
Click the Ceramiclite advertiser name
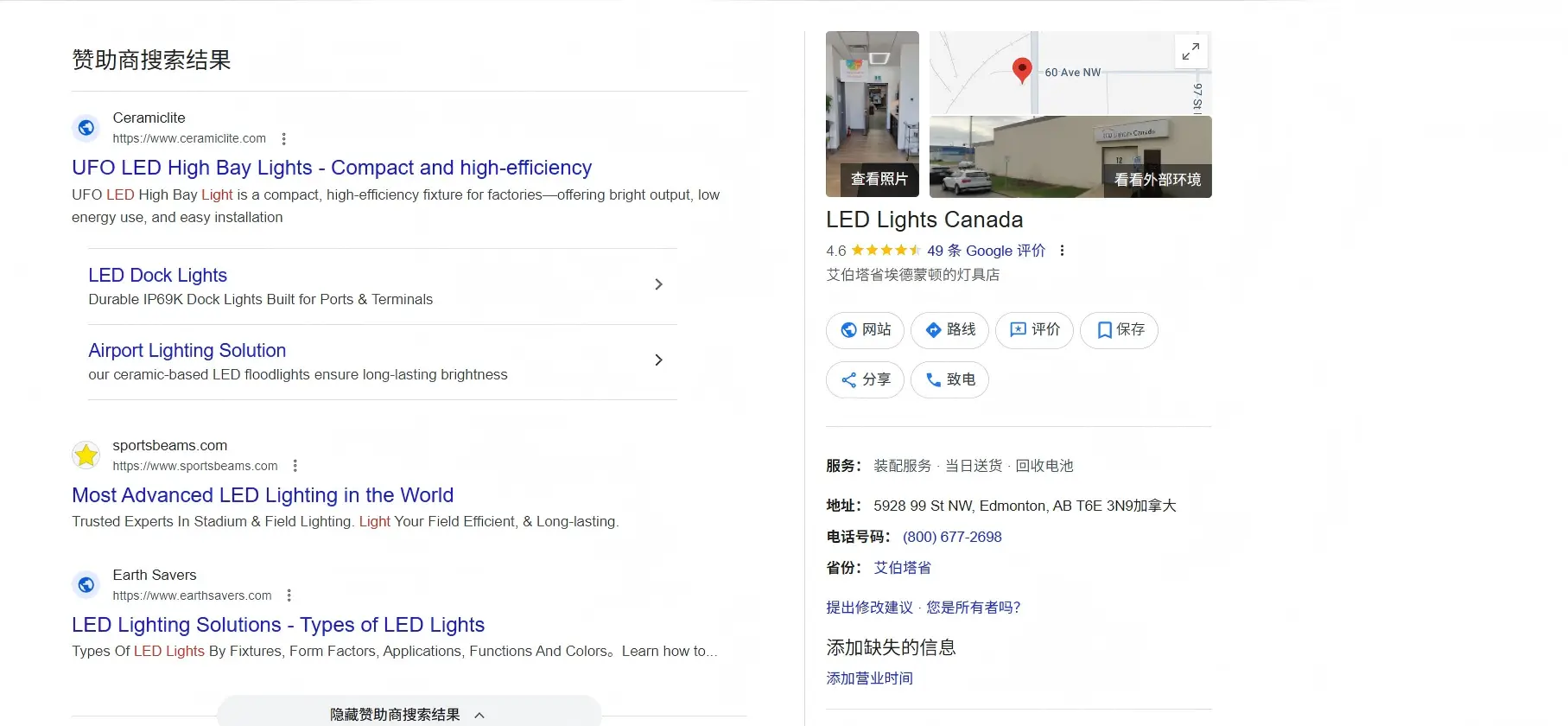[x=149, y=118]
